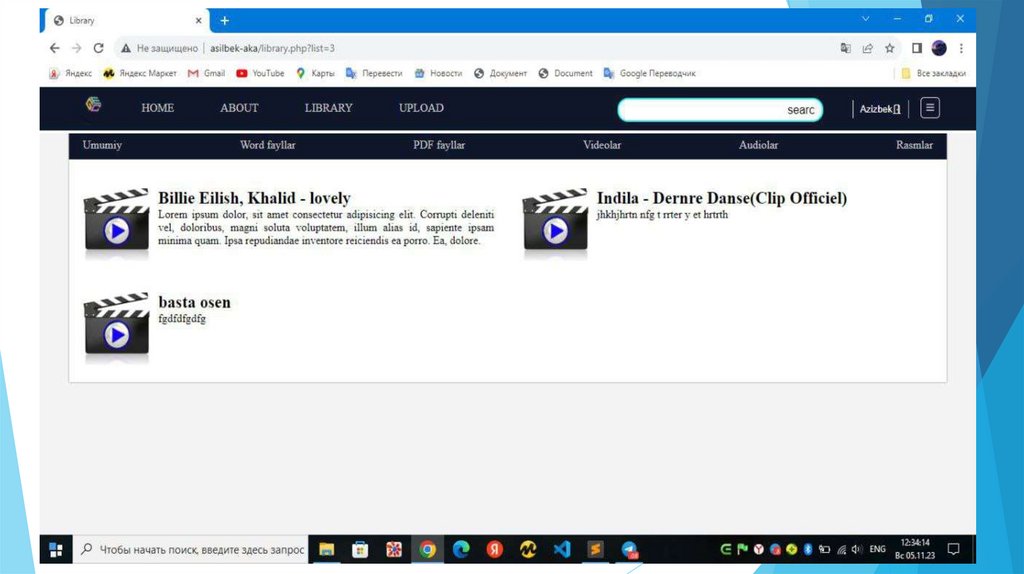1024x574 pixels.
Task: Open the Перевести bookmark
Action: (x=374, y=73)
